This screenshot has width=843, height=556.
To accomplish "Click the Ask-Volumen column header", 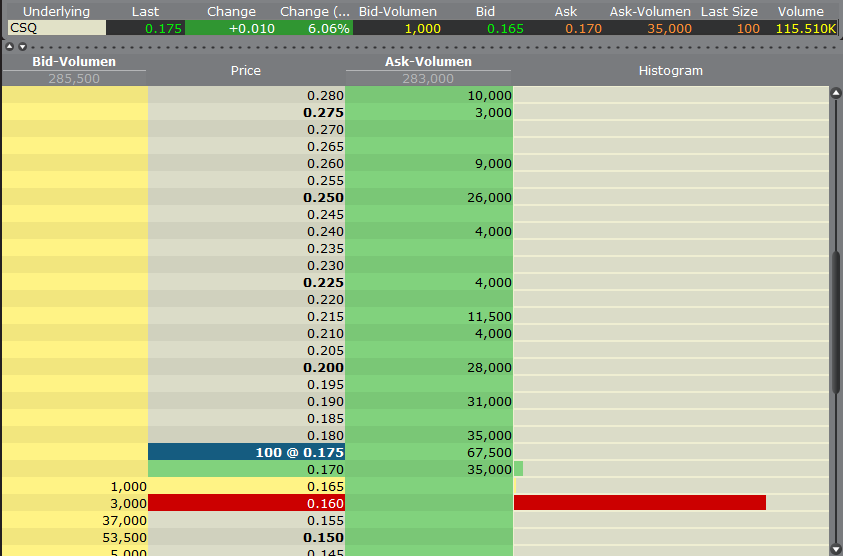I will point(428,62).
